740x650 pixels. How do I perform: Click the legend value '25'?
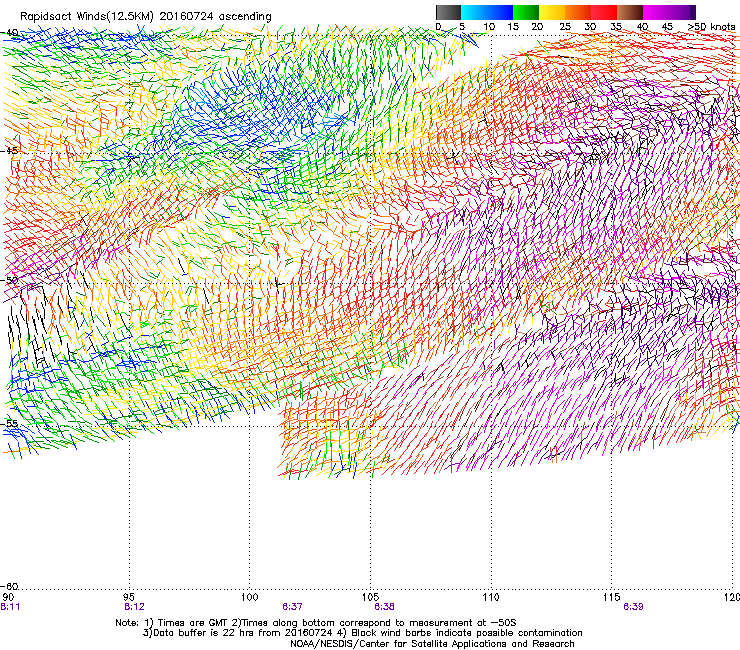pyautogui.click(x=565, y=26)
